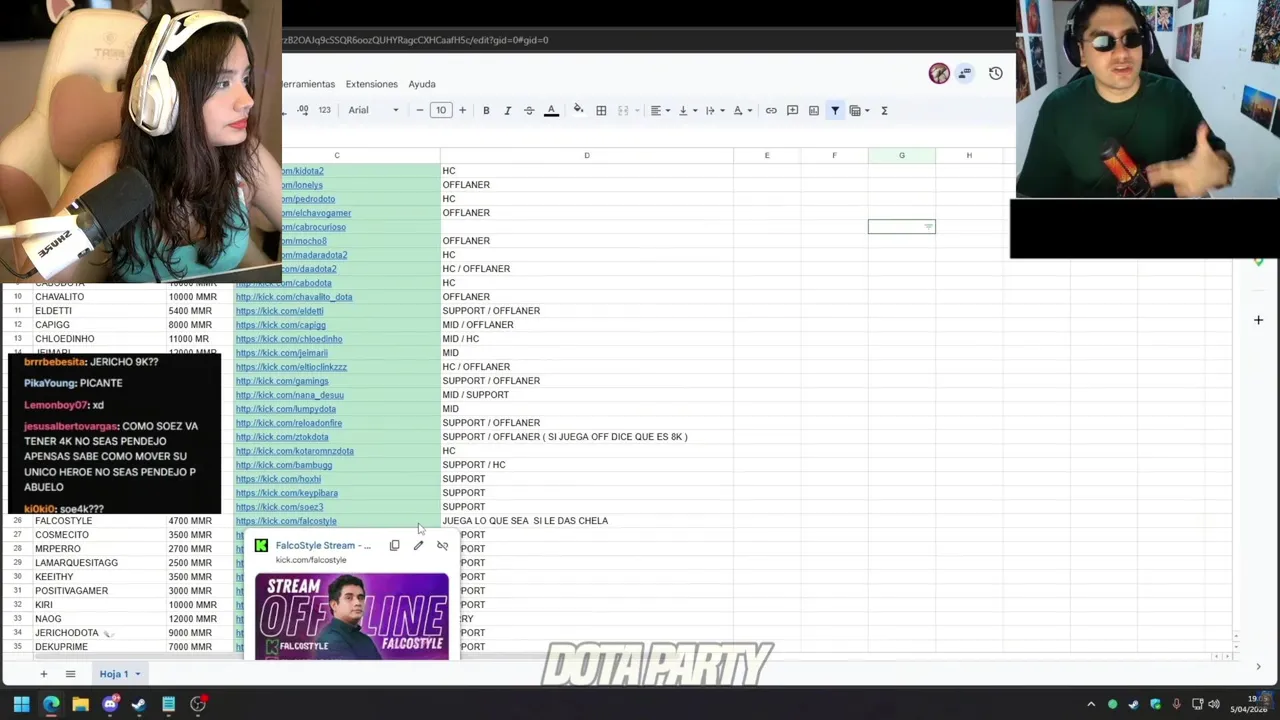Toggle italic formatting in toolbar
The height and width of the screenshot is (720, 1280).
coord(508,111)
